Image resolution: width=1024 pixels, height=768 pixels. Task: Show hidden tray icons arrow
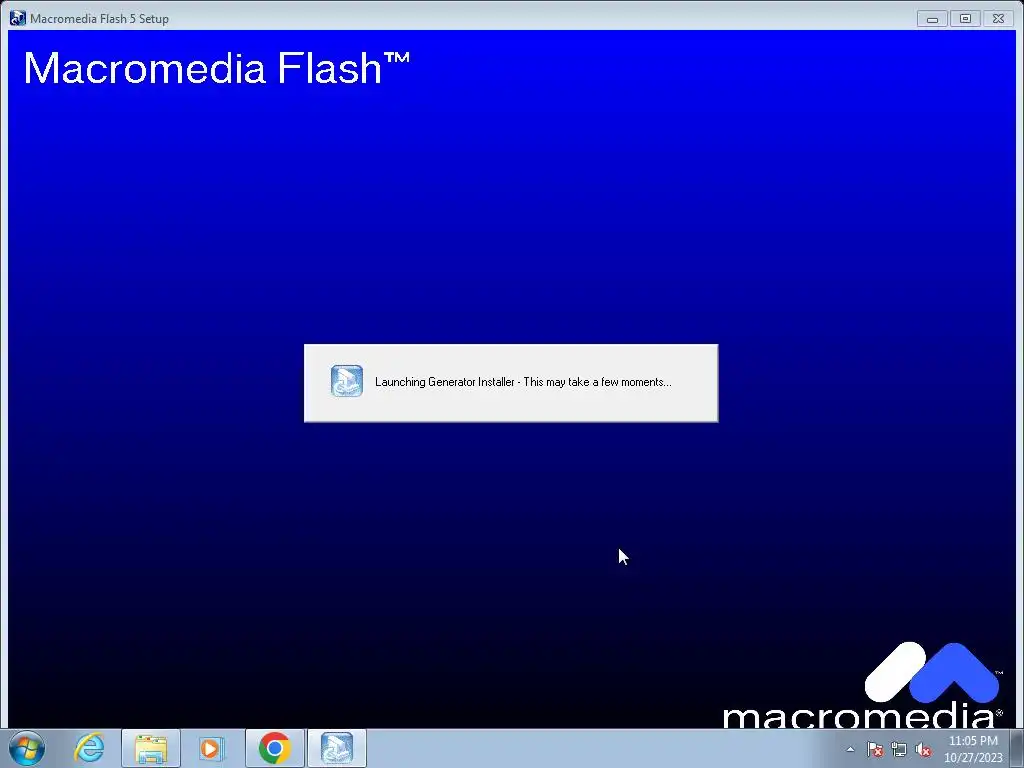pos(850,749)
